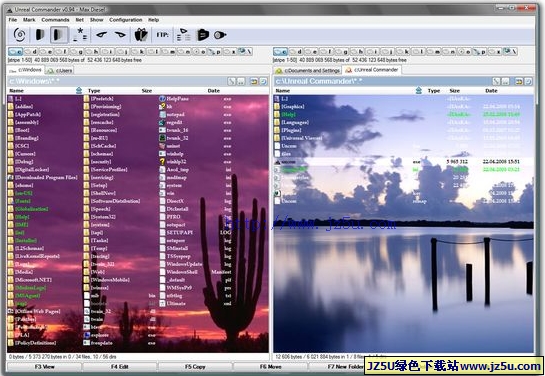This screenshot has height=376, width=545.
Task: Go to root folder button in left path bar
Action: 231,82
